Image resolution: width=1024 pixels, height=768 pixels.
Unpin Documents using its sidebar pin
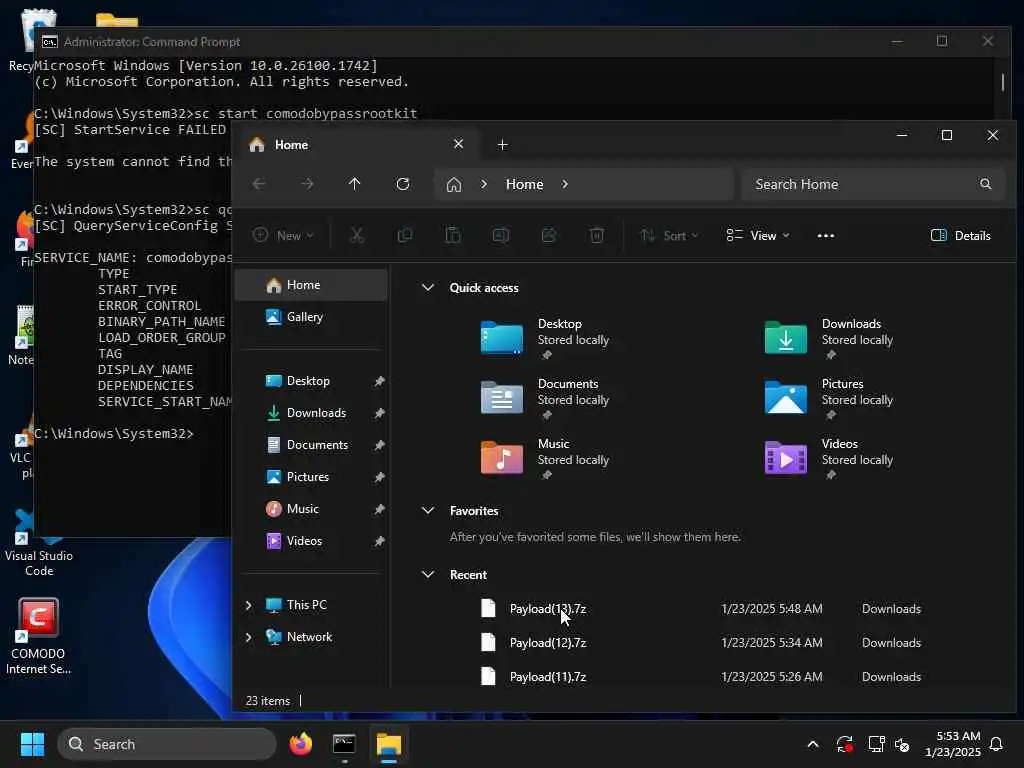click(379, 445)
